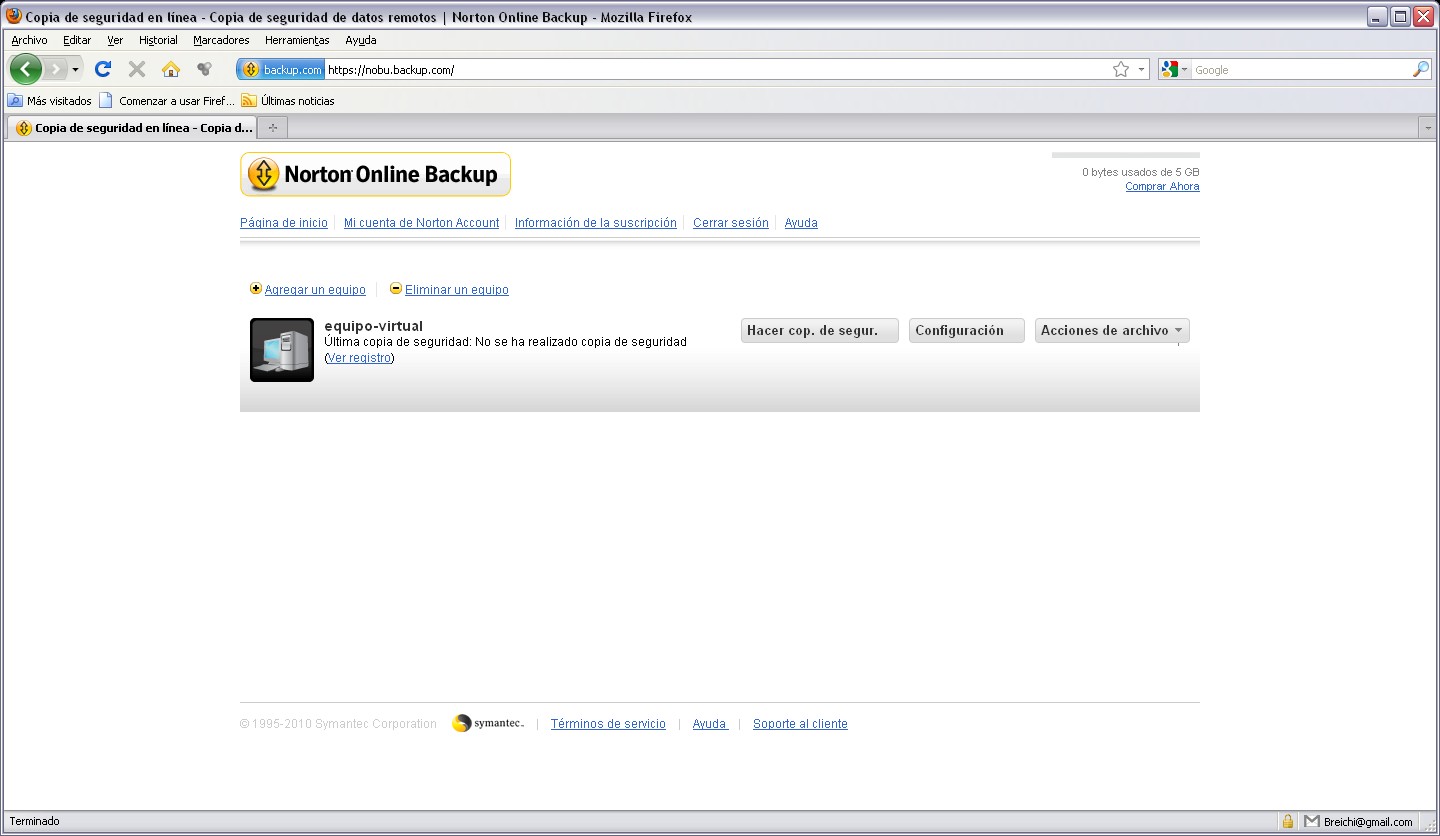Open the Términos de servicio link
The width and height of the screenshot is (1440, 836).
click(608, 724)
